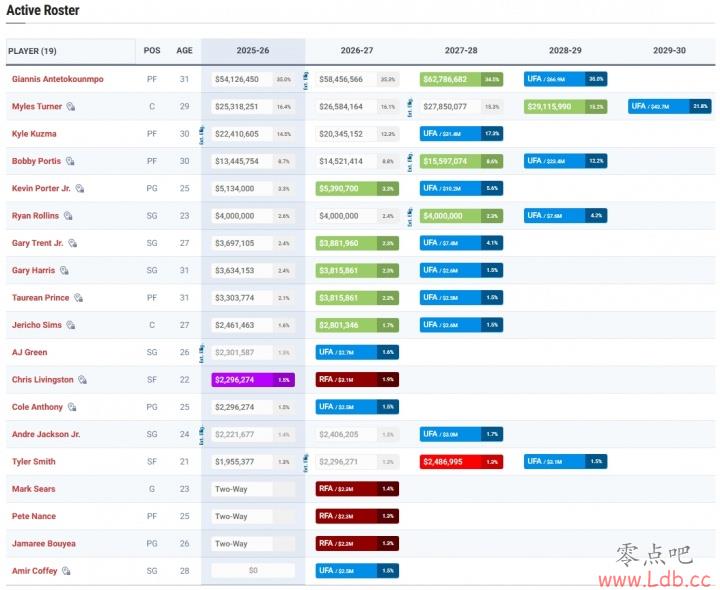The image size is (720, 590).
Task: Click the icon next to Bobby Portis
Action: pyautogui.click(x=70, y=161)
